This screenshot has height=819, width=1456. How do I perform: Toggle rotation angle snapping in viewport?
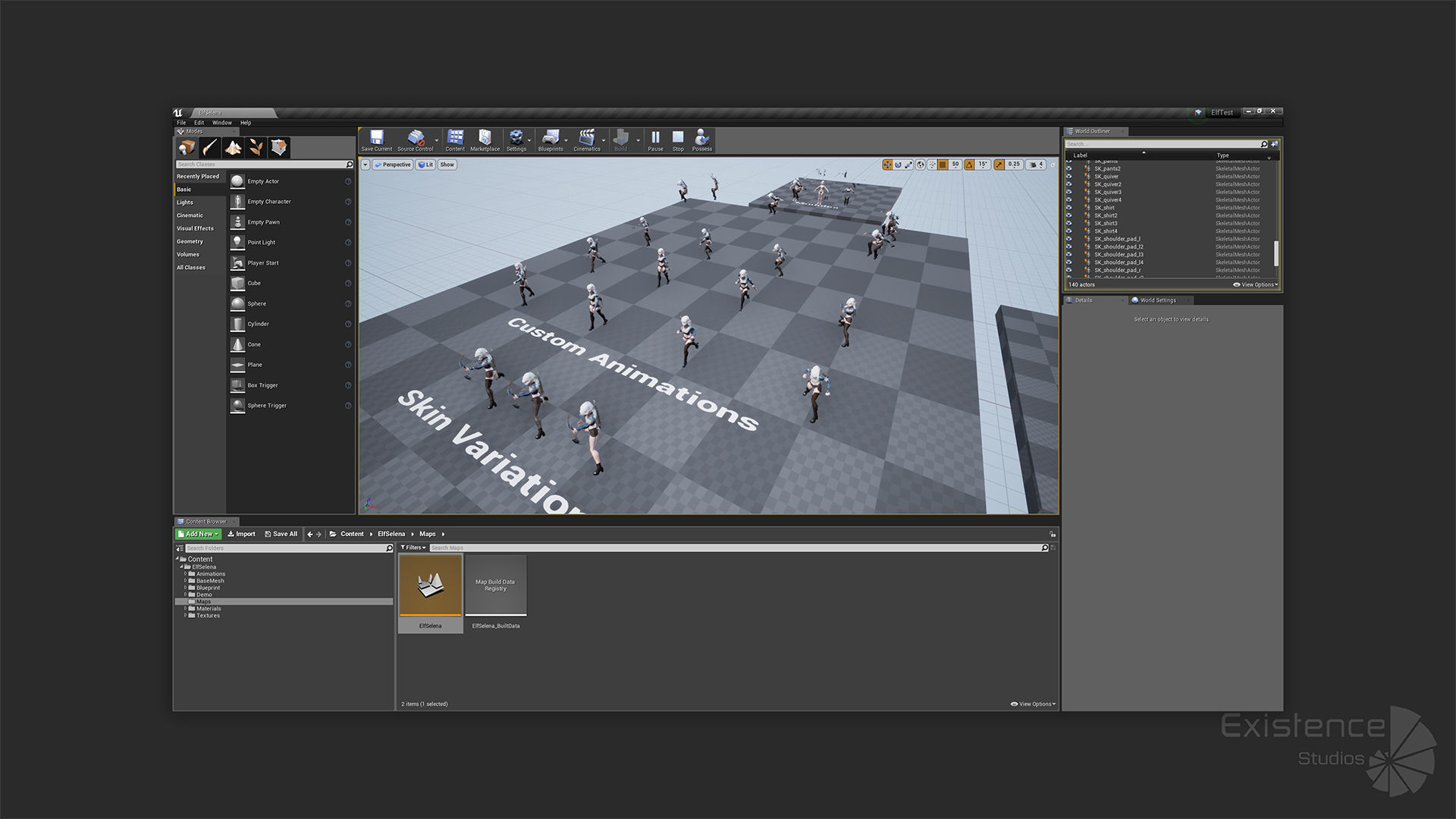click(969, 165)
